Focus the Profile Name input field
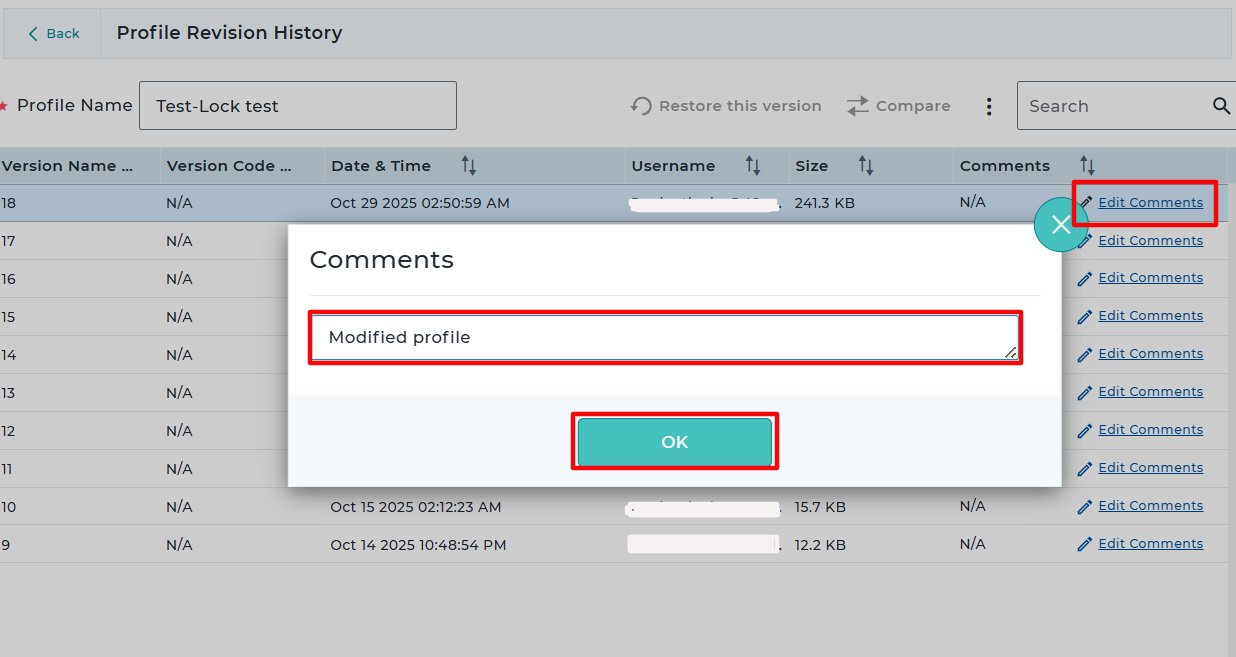 297,106
